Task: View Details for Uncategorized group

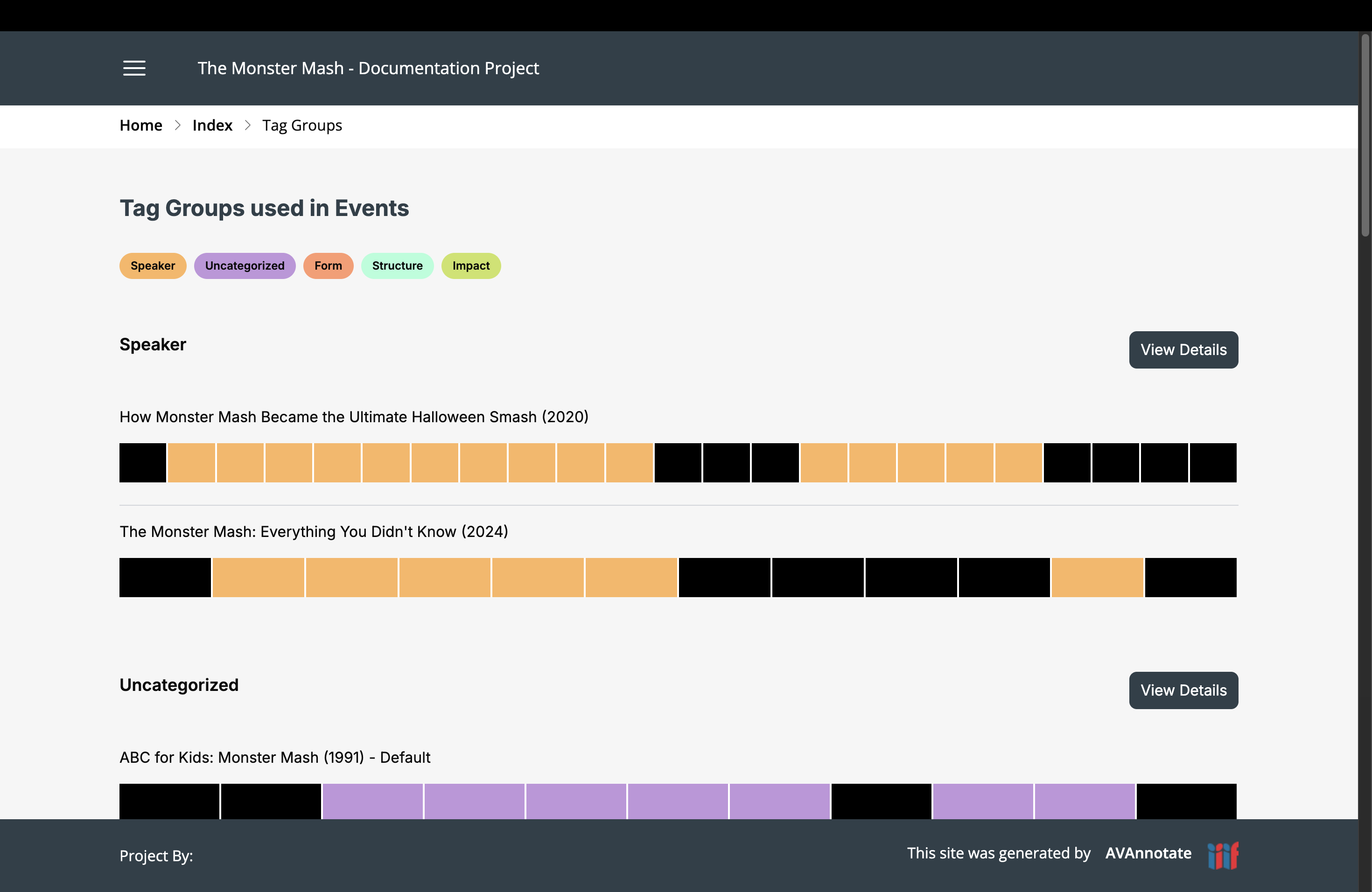Action: point(1183,690)
